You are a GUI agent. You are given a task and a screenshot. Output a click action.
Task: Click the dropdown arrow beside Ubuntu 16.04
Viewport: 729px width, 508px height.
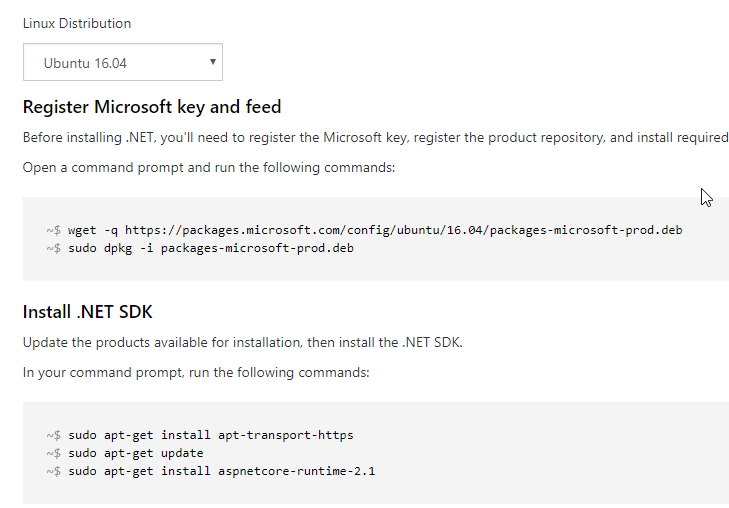[x=213, y=62]
